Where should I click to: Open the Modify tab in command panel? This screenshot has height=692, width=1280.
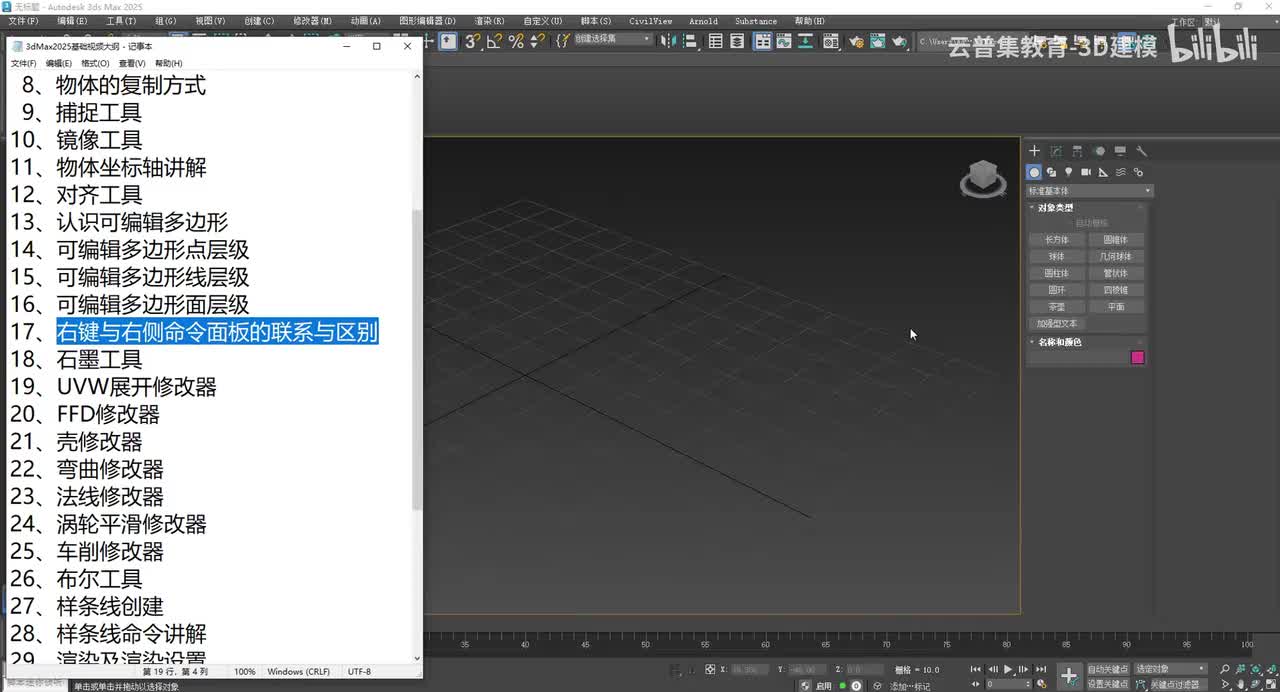pos(1056,151)
